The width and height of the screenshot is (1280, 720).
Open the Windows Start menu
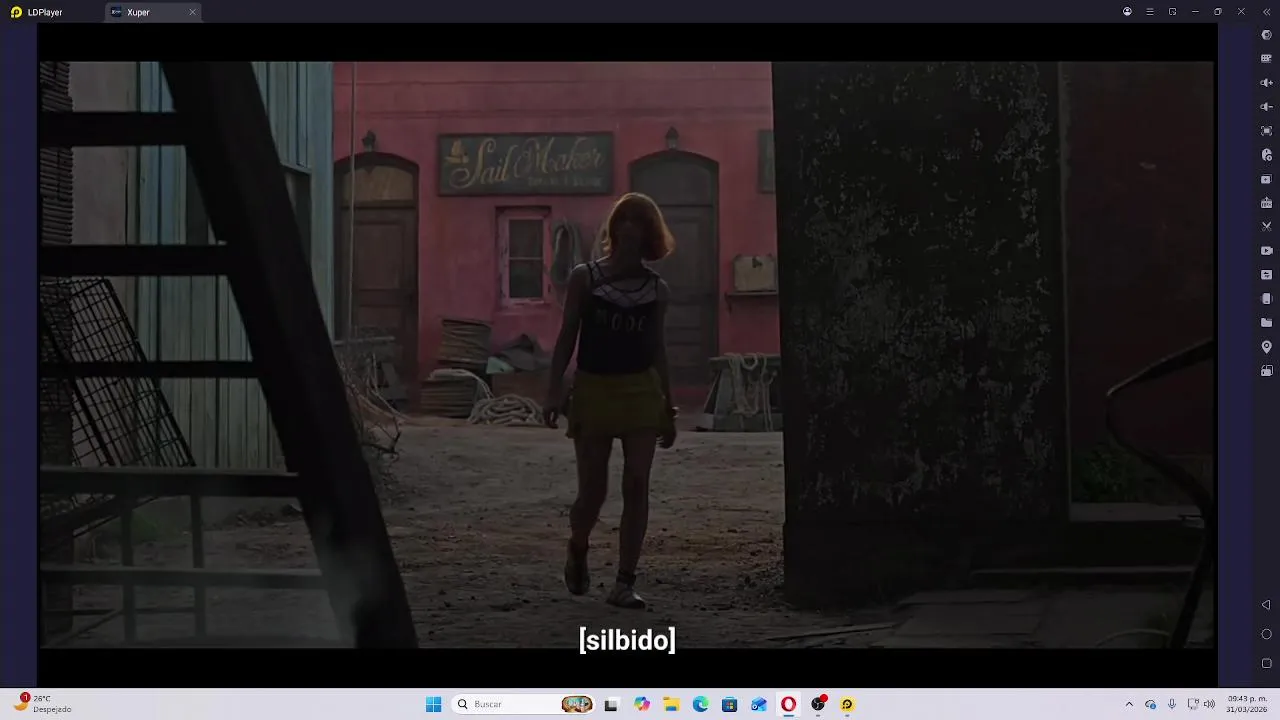pos(433,704)
